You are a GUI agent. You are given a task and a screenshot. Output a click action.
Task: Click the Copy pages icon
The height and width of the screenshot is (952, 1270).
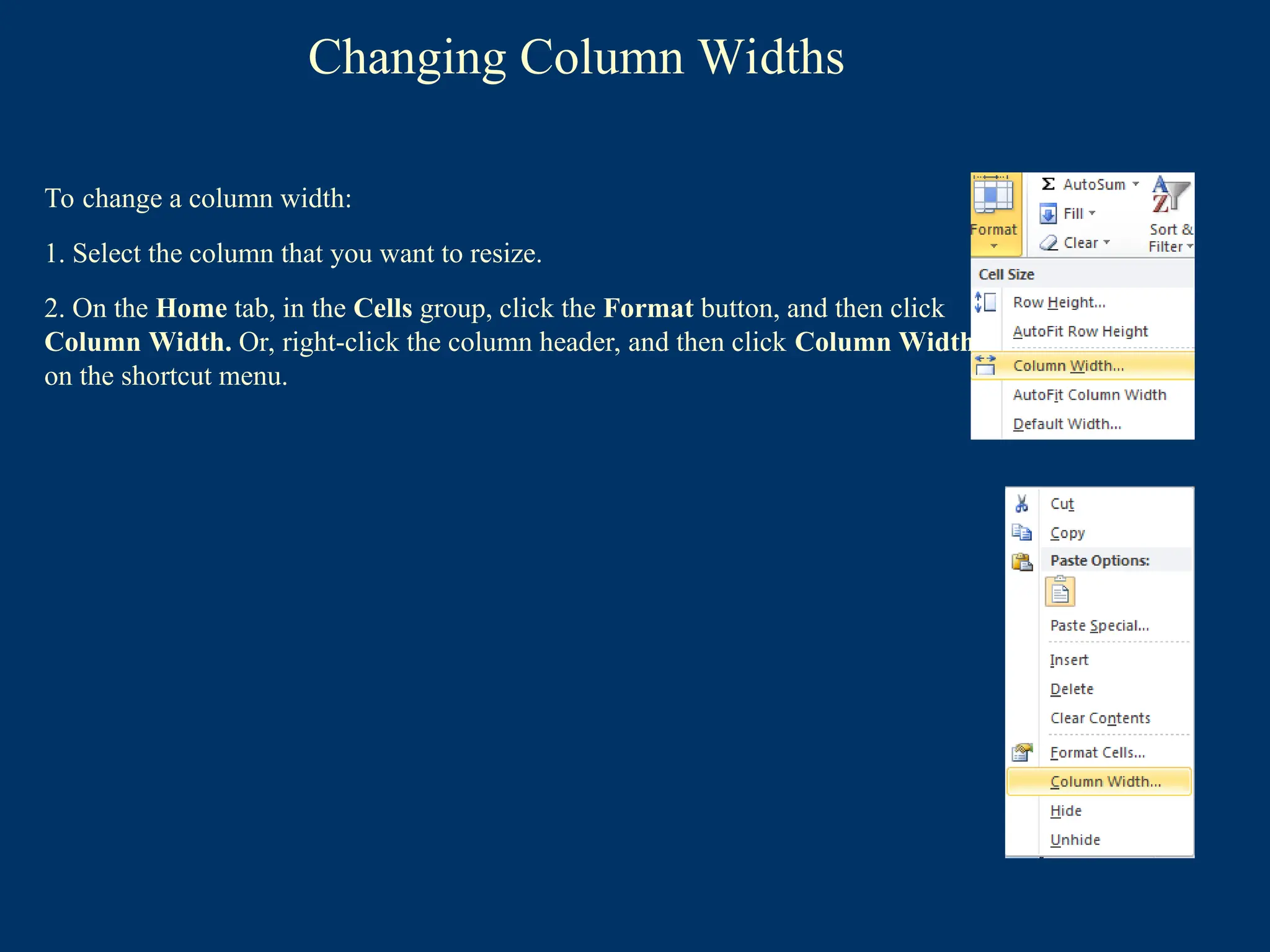tap(1022, 532)
